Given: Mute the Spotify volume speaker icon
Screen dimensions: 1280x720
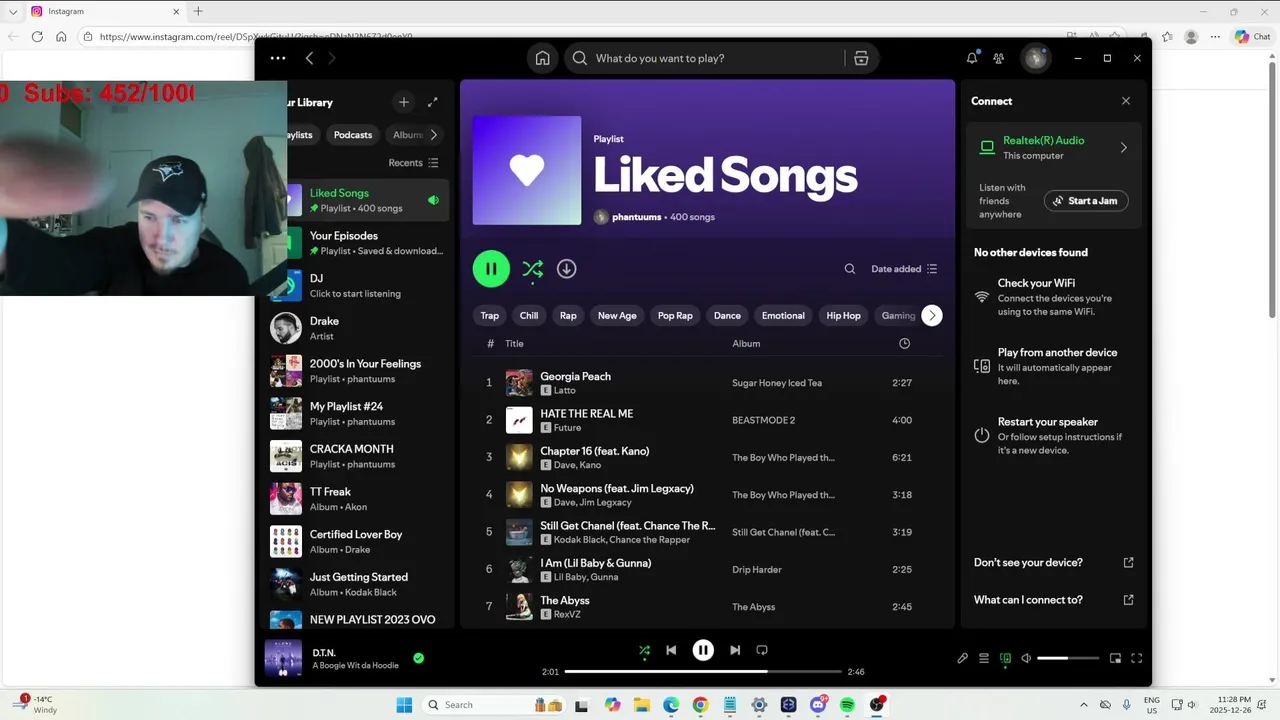Looking at the screenshot, I should [x=1026, y=658].
